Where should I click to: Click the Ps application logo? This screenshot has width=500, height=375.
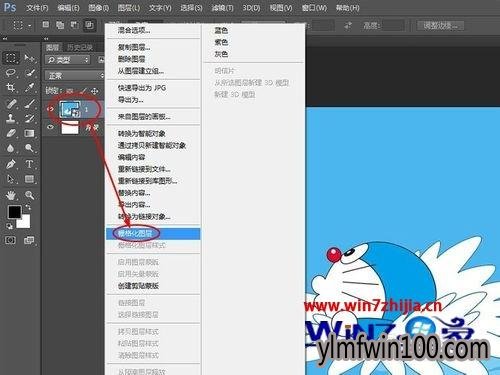(10, 7)
